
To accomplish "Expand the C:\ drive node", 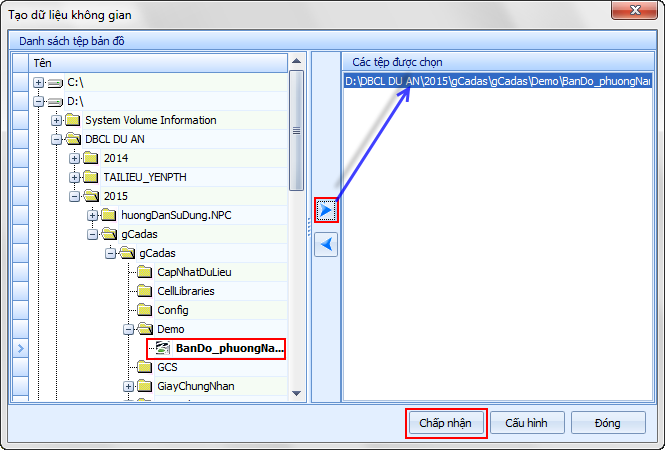I will pyautogui.click(x=38, y=82).
